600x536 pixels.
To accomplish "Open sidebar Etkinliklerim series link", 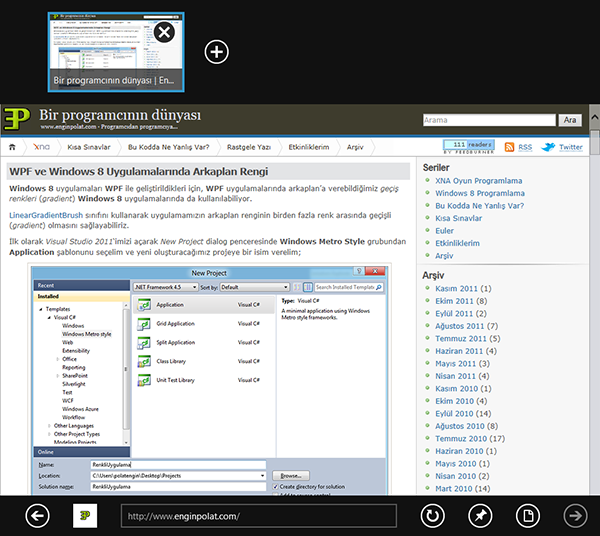I will pyautogui.click(x=457, y=243).
